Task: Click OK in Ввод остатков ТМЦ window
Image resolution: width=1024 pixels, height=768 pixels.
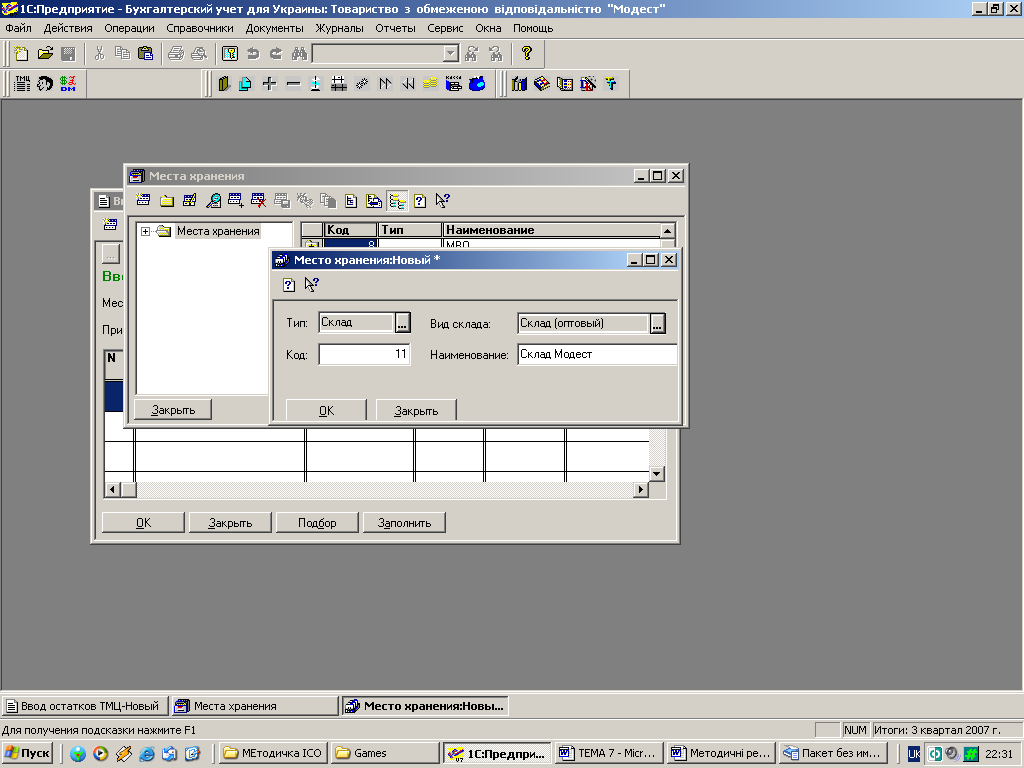Action: click(x=143, y=522)
